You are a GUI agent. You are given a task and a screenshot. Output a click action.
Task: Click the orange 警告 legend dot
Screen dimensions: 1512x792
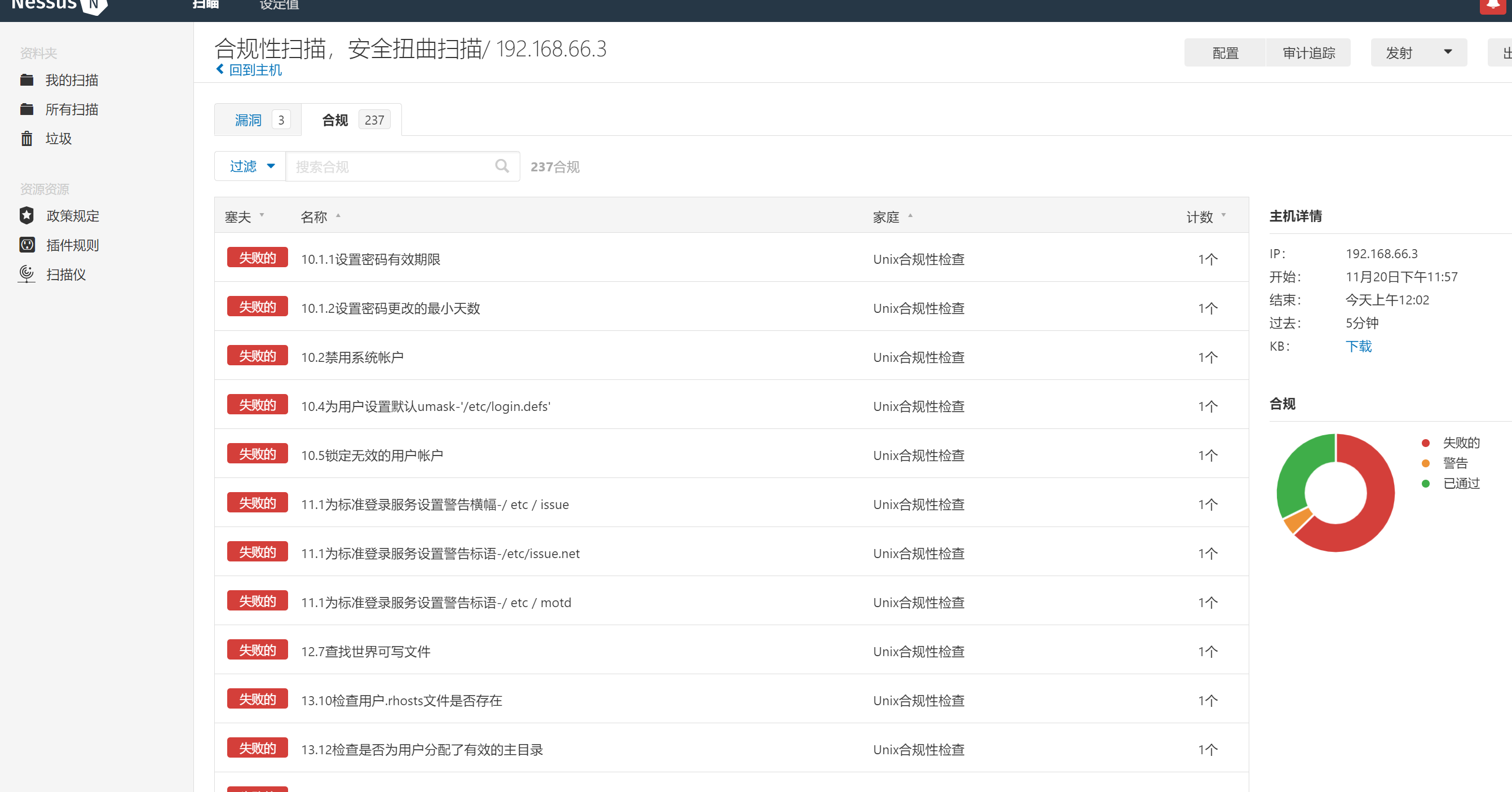click(1425, 463)
